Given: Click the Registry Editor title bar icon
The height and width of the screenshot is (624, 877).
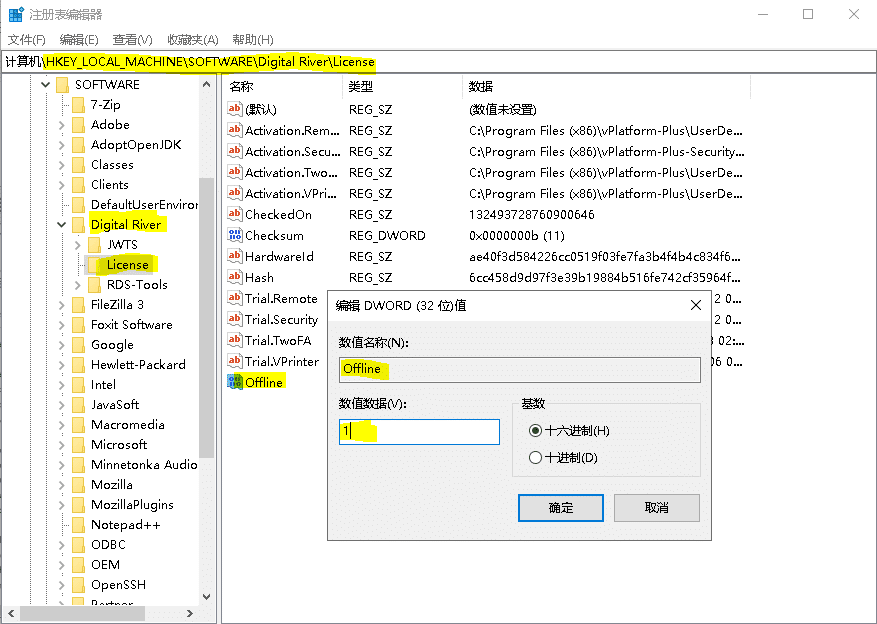Looking at the screenshot, I should [16, 14].
